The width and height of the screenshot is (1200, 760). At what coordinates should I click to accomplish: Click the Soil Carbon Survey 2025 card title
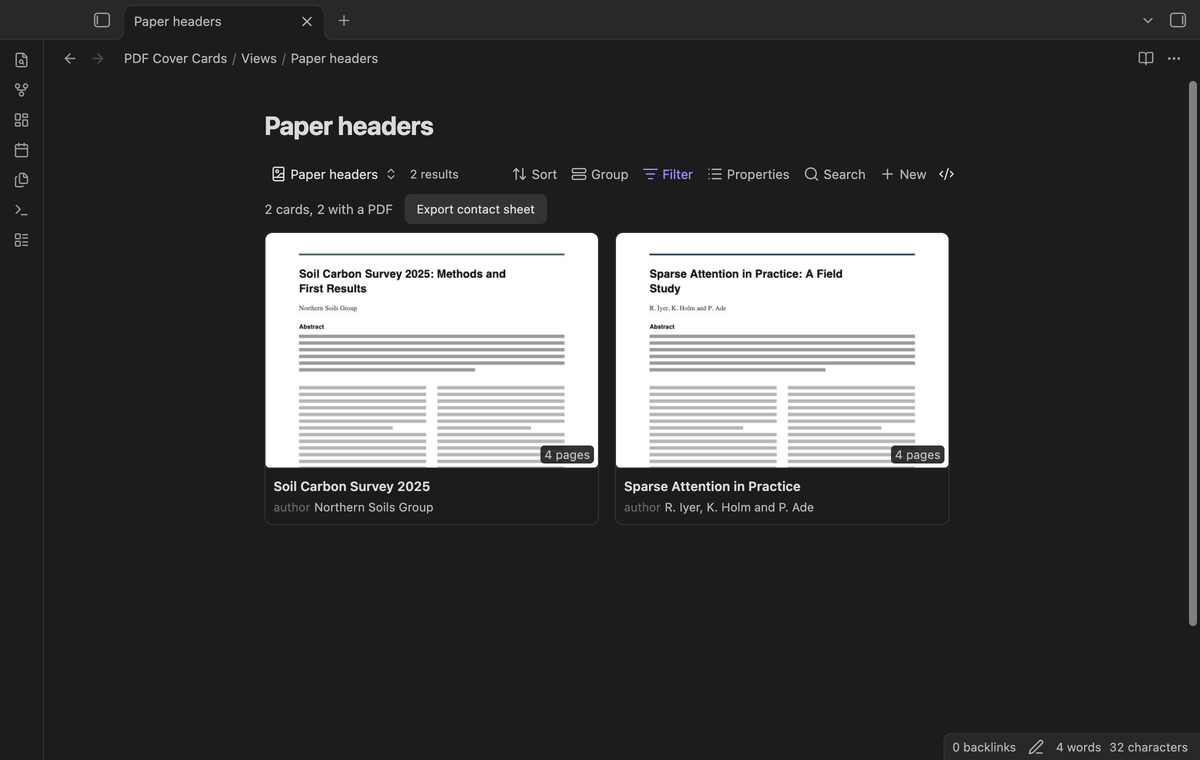[x=352, y=486]
